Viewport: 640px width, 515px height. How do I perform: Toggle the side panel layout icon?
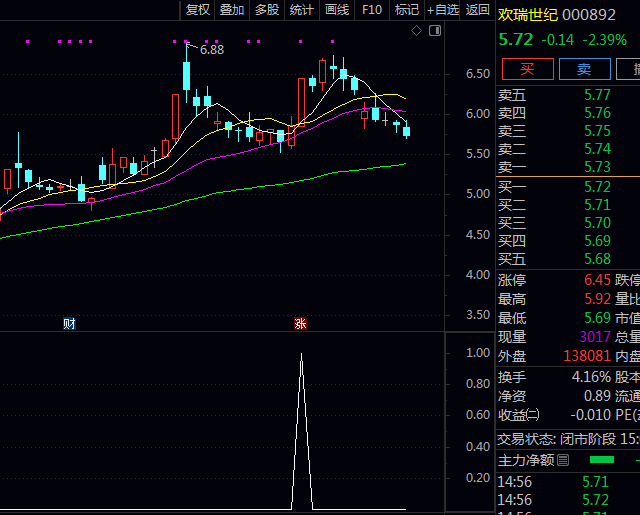(435, 31)
